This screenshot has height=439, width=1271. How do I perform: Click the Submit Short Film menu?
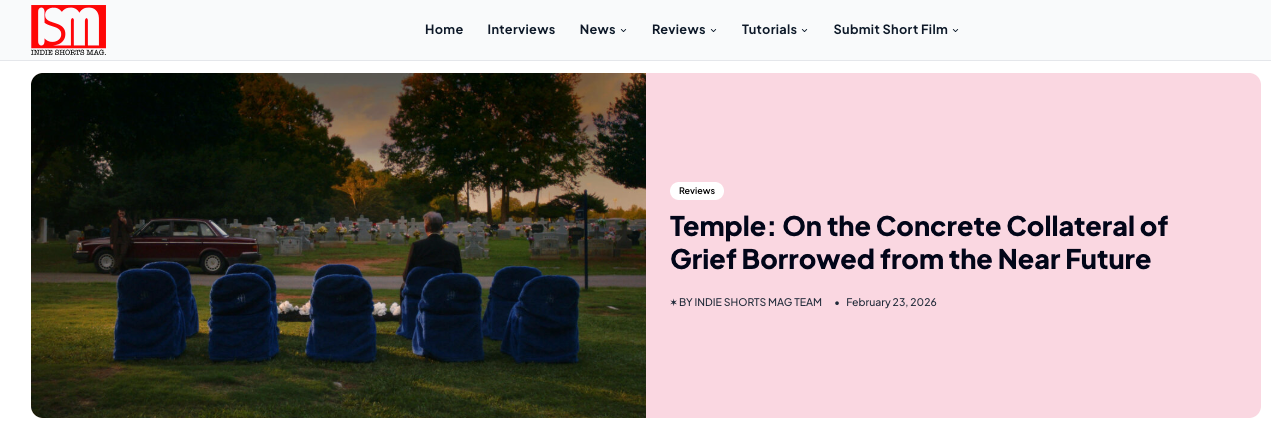[890, 29]
